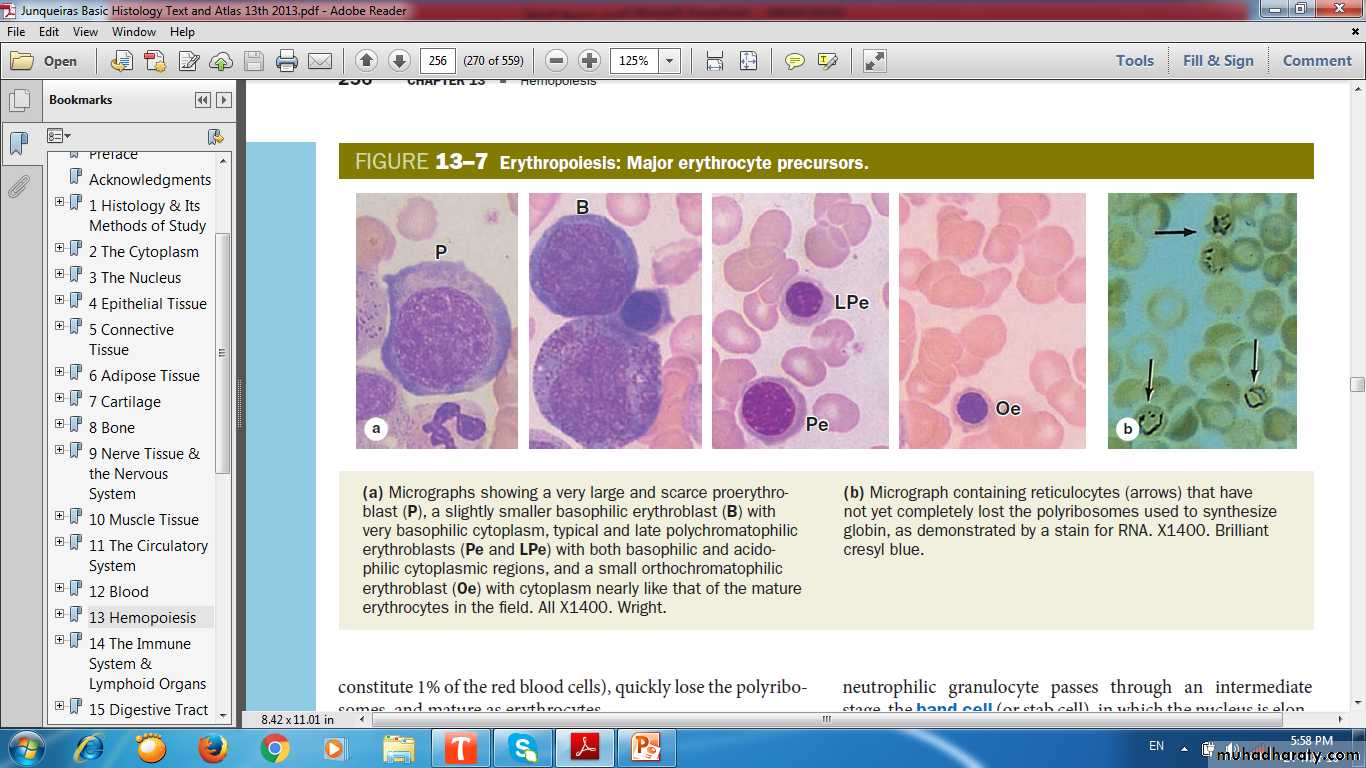This screenshot has width=1366, height=768.
Task: Go to next page with down arrow
Action: (398, 61)
